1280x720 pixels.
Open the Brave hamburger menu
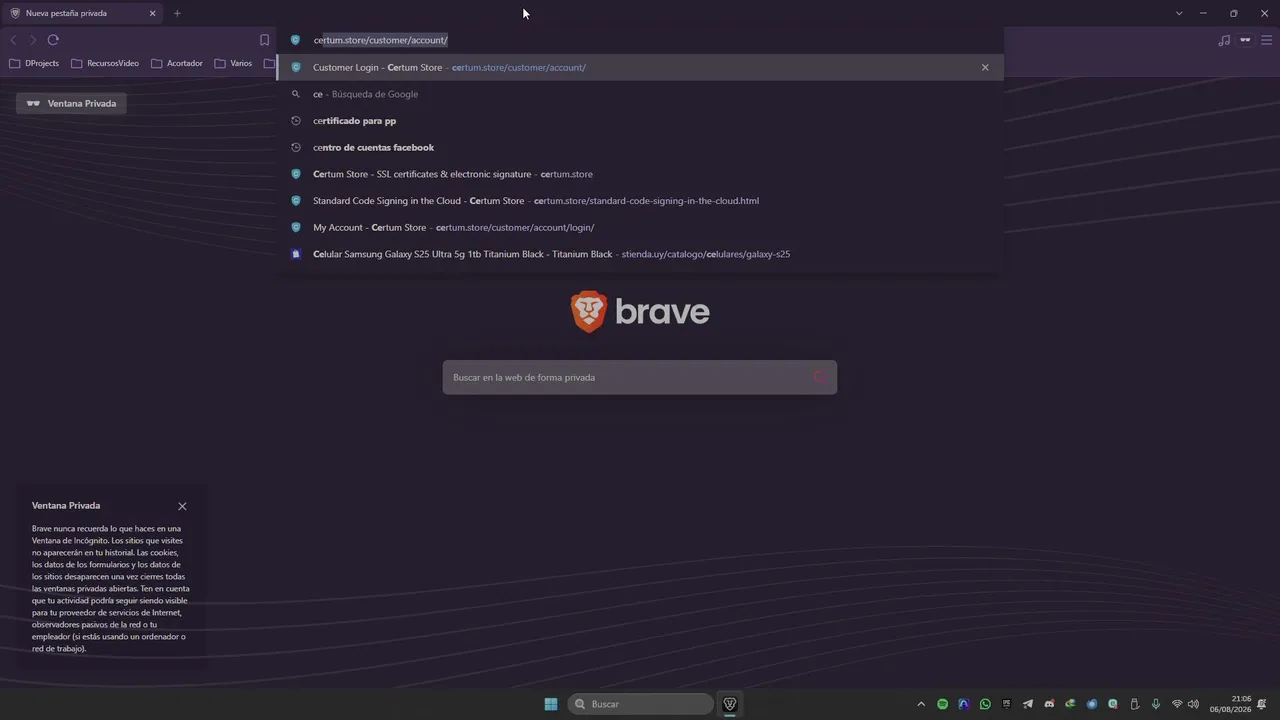[1266, 40]
